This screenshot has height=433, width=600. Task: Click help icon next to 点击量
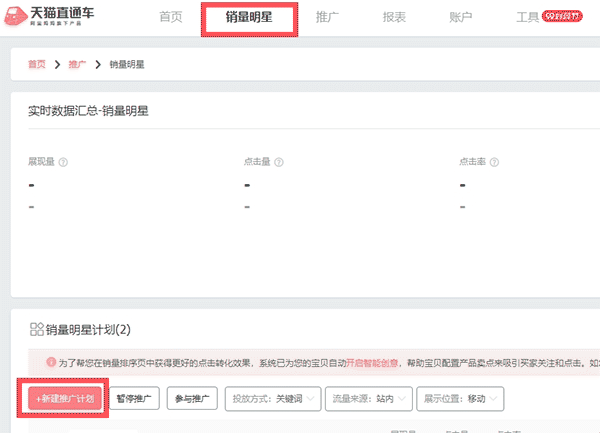279,161
